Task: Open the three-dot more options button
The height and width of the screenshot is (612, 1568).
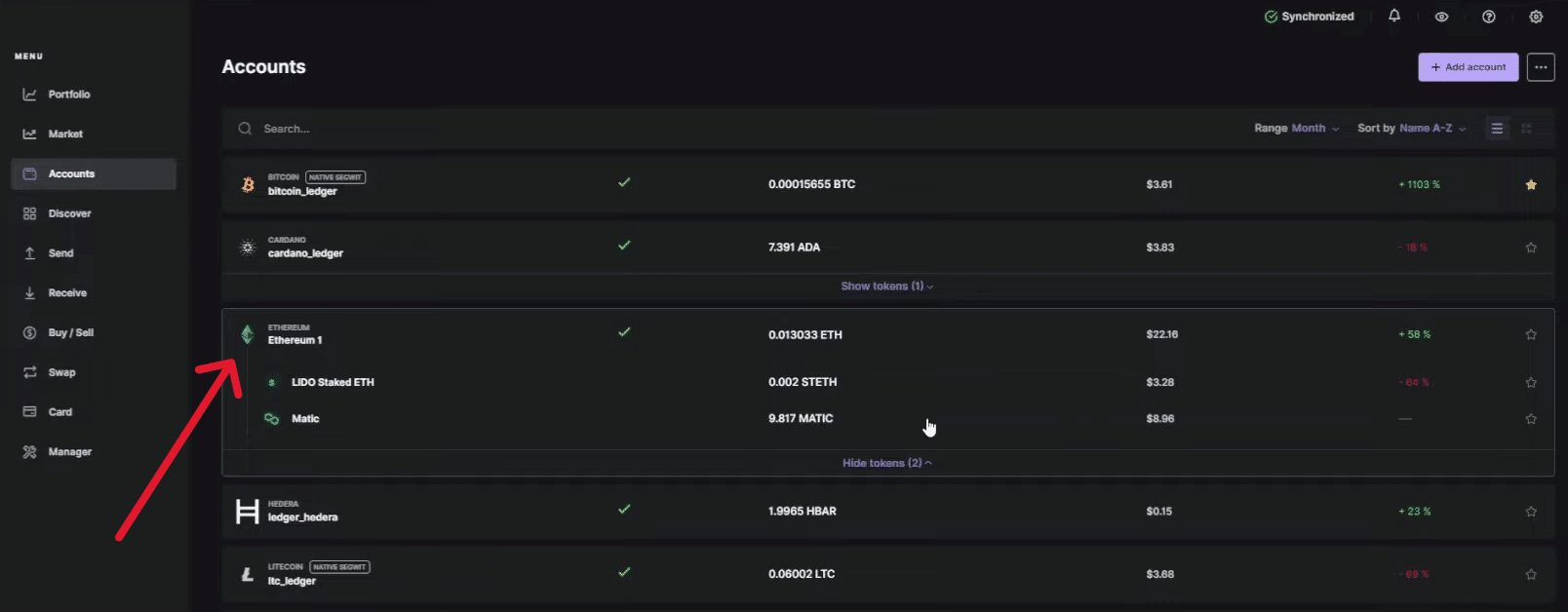Action: (1540, 67)
